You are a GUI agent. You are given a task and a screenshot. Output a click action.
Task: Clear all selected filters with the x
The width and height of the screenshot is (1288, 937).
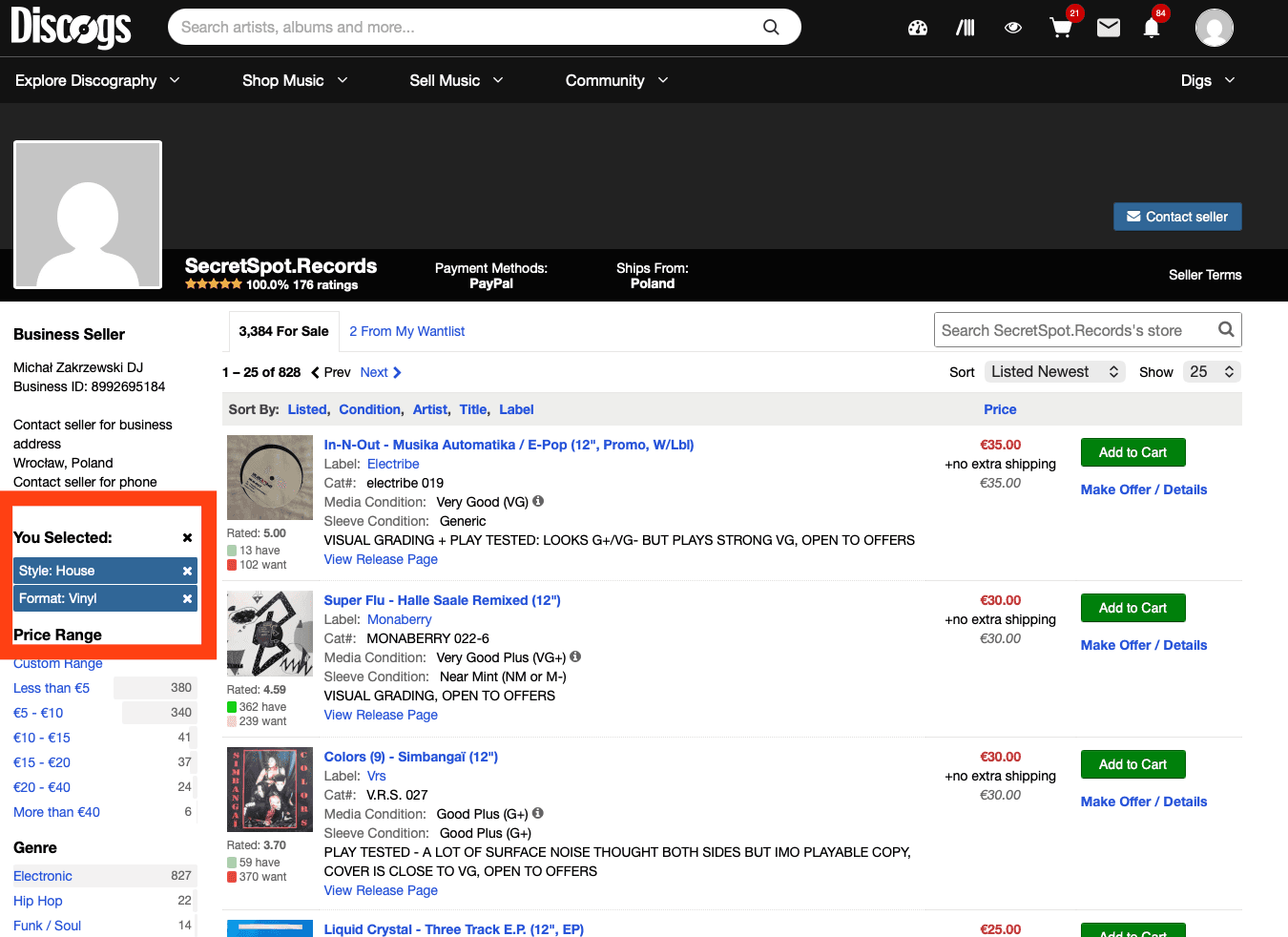point(187,537)
